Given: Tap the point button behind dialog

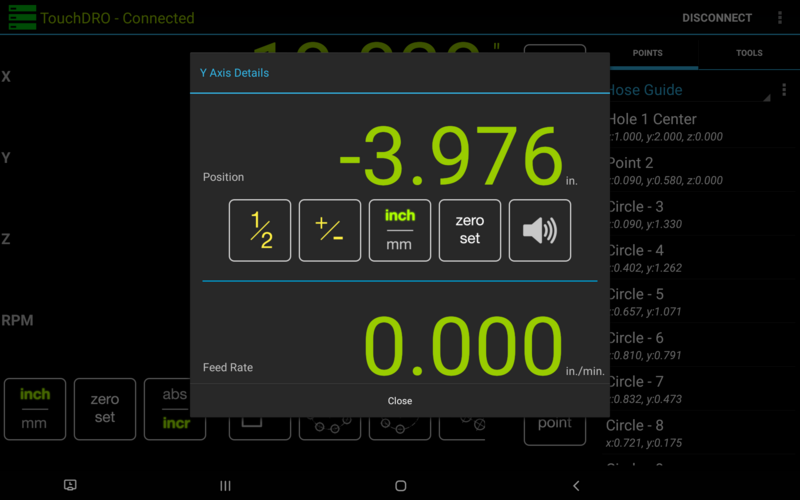Looking at the screenshot, I should [555, 430].
